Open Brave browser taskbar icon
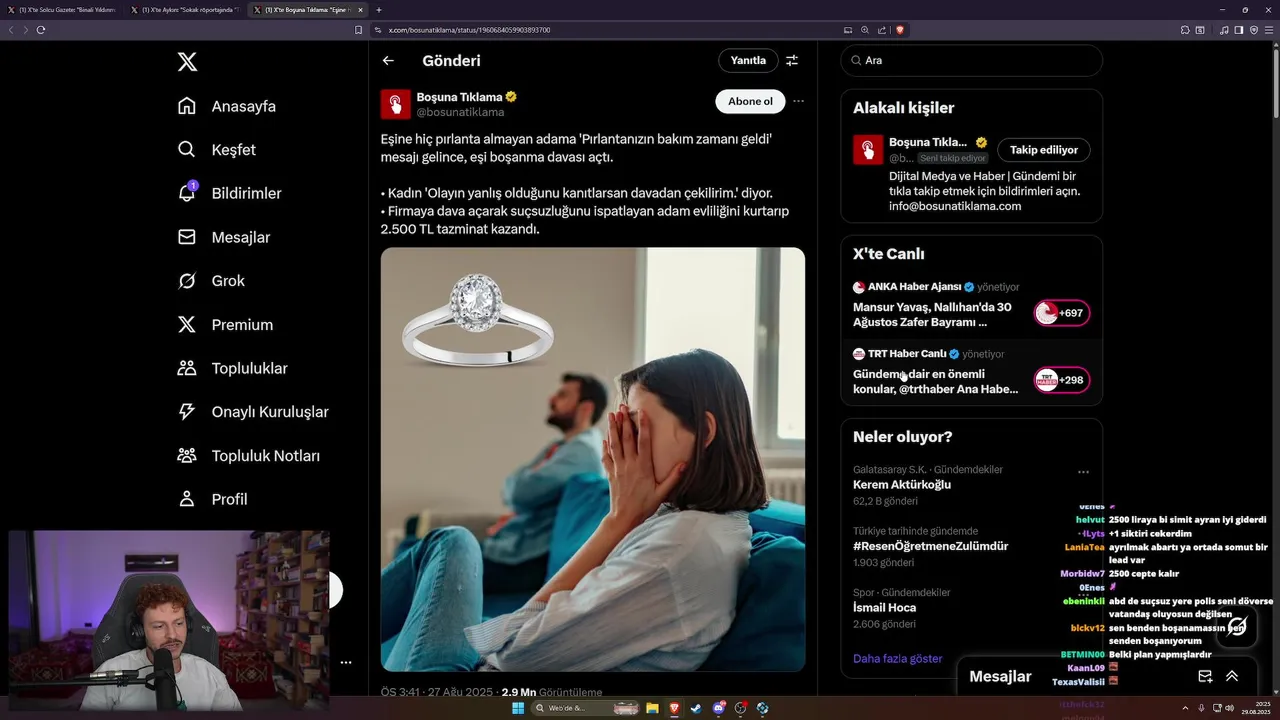Image resolution: width=1280 pixels, height=720 pixels. click(674, 708)
